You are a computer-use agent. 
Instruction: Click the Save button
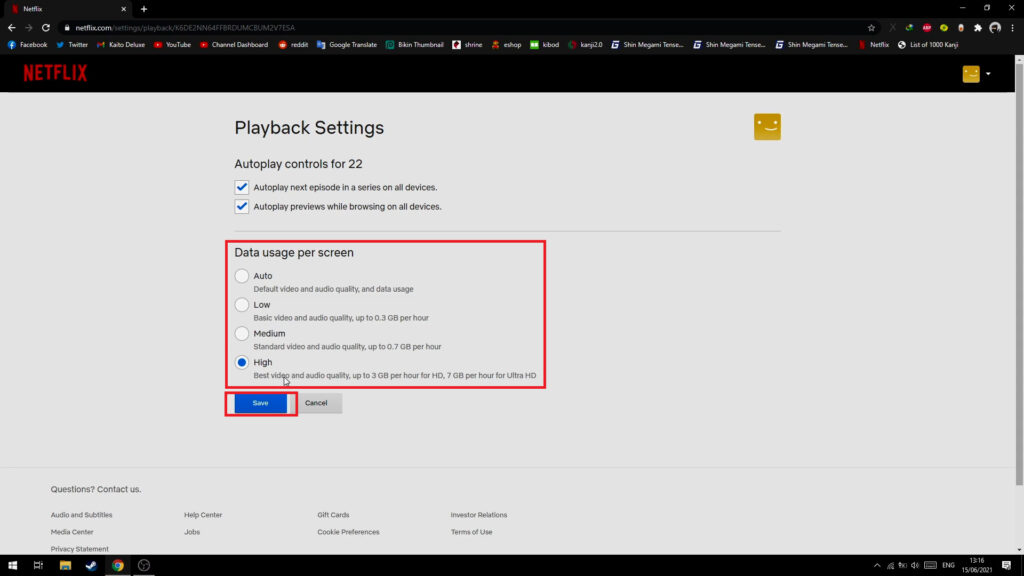tap(260, 403)
